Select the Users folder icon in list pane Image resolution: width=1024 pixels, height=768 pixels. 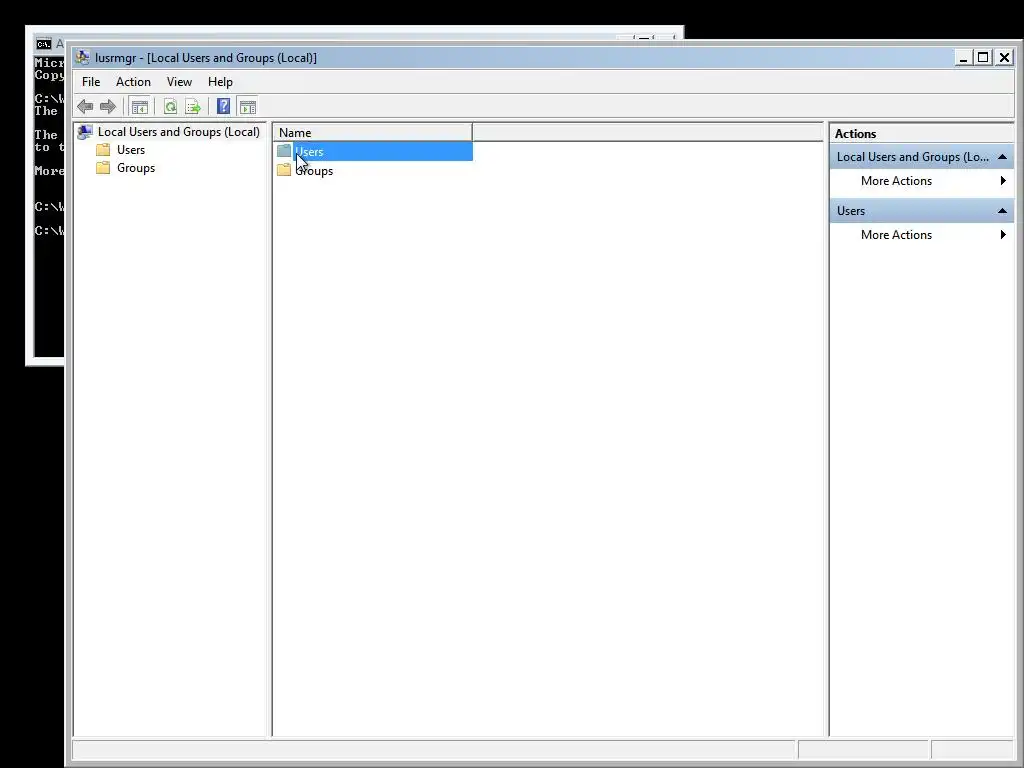[x=284, y=151]
